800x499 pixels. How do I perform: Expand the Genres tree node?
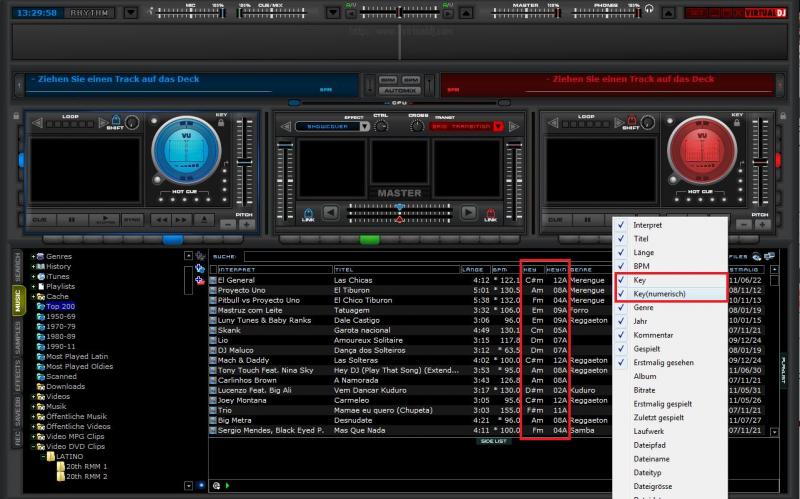(x=33, y=257)
